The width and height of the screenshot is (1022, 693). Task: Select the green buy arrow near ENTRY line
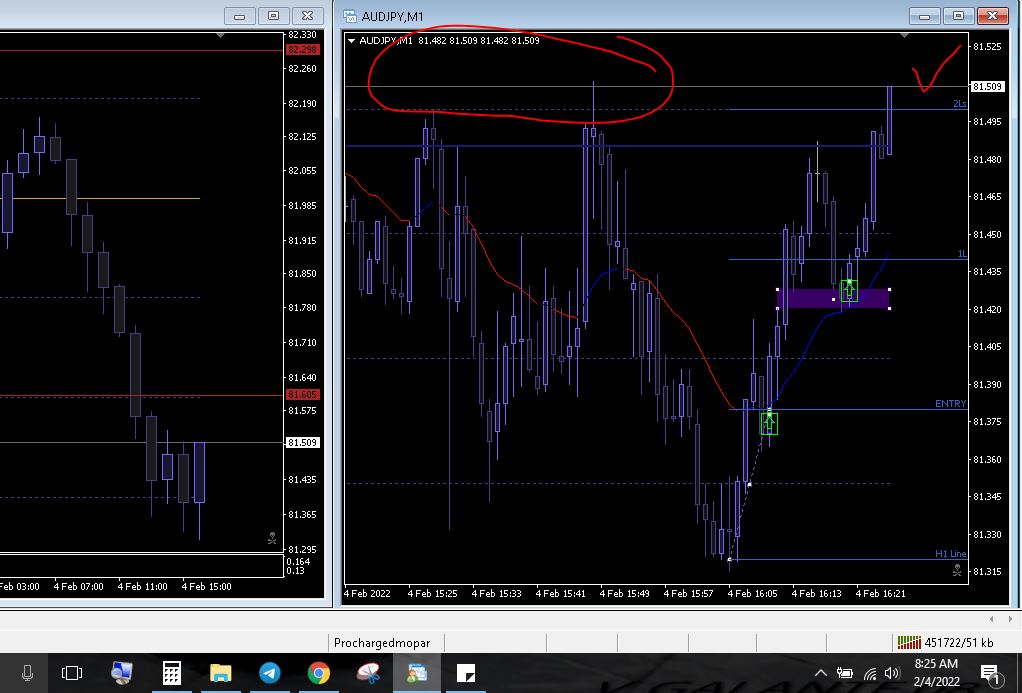(x=769, y=423)
